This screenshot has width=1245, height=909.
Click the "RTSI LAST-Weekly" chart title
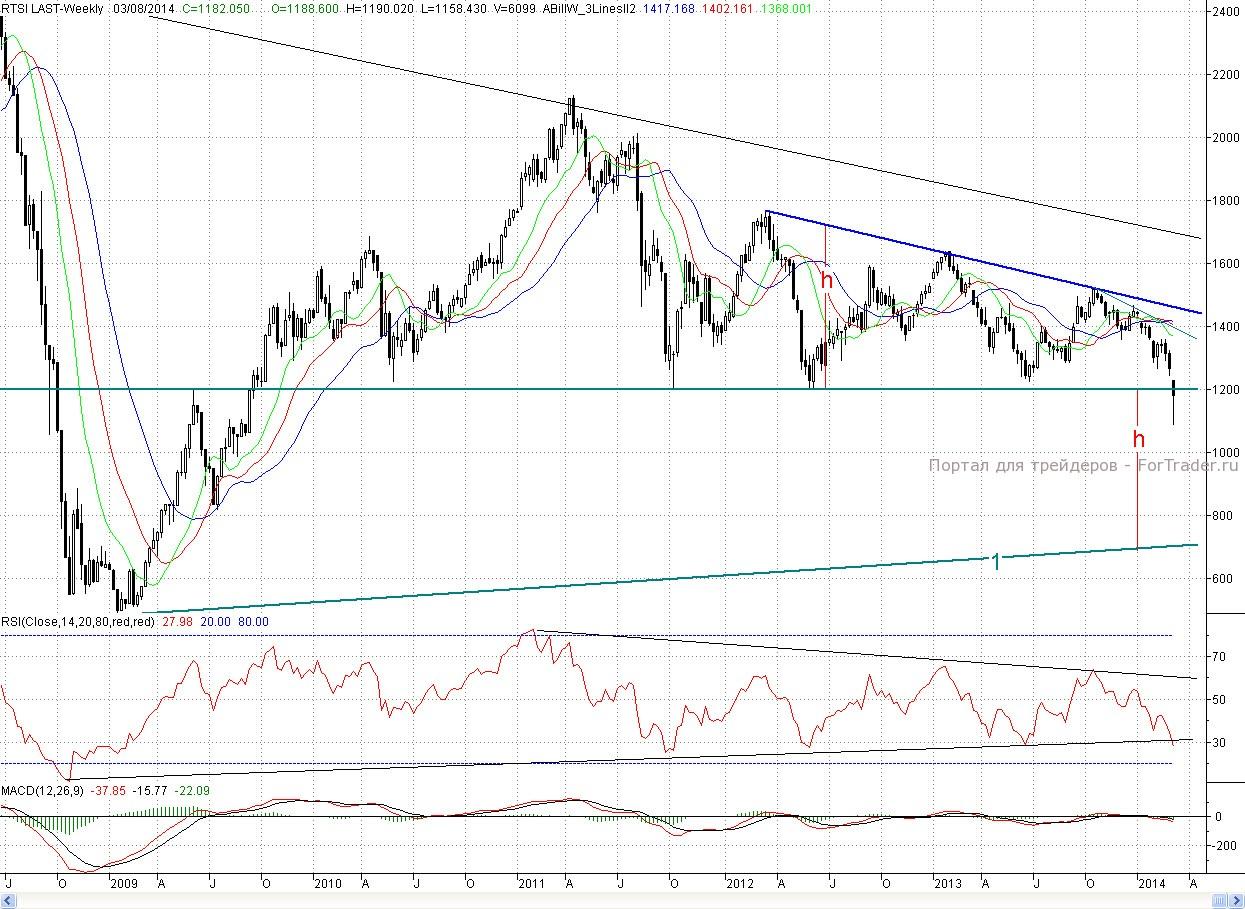click(54, 8)
